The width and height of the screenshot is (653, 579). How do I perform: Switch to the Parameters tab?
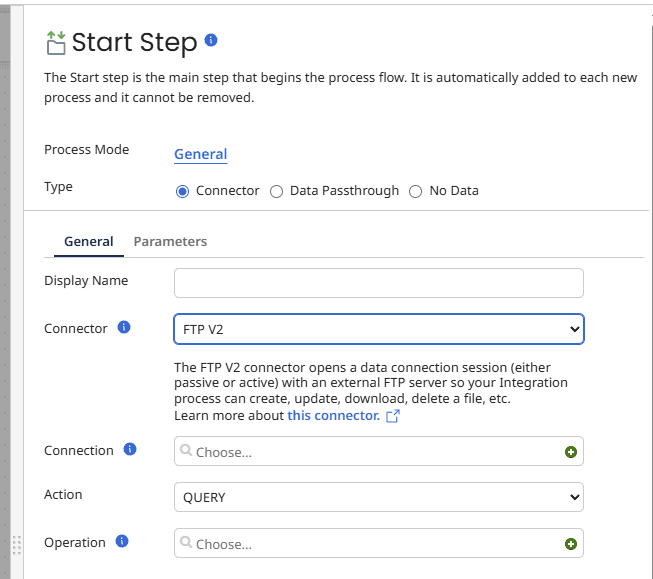(x=170, y=241)
